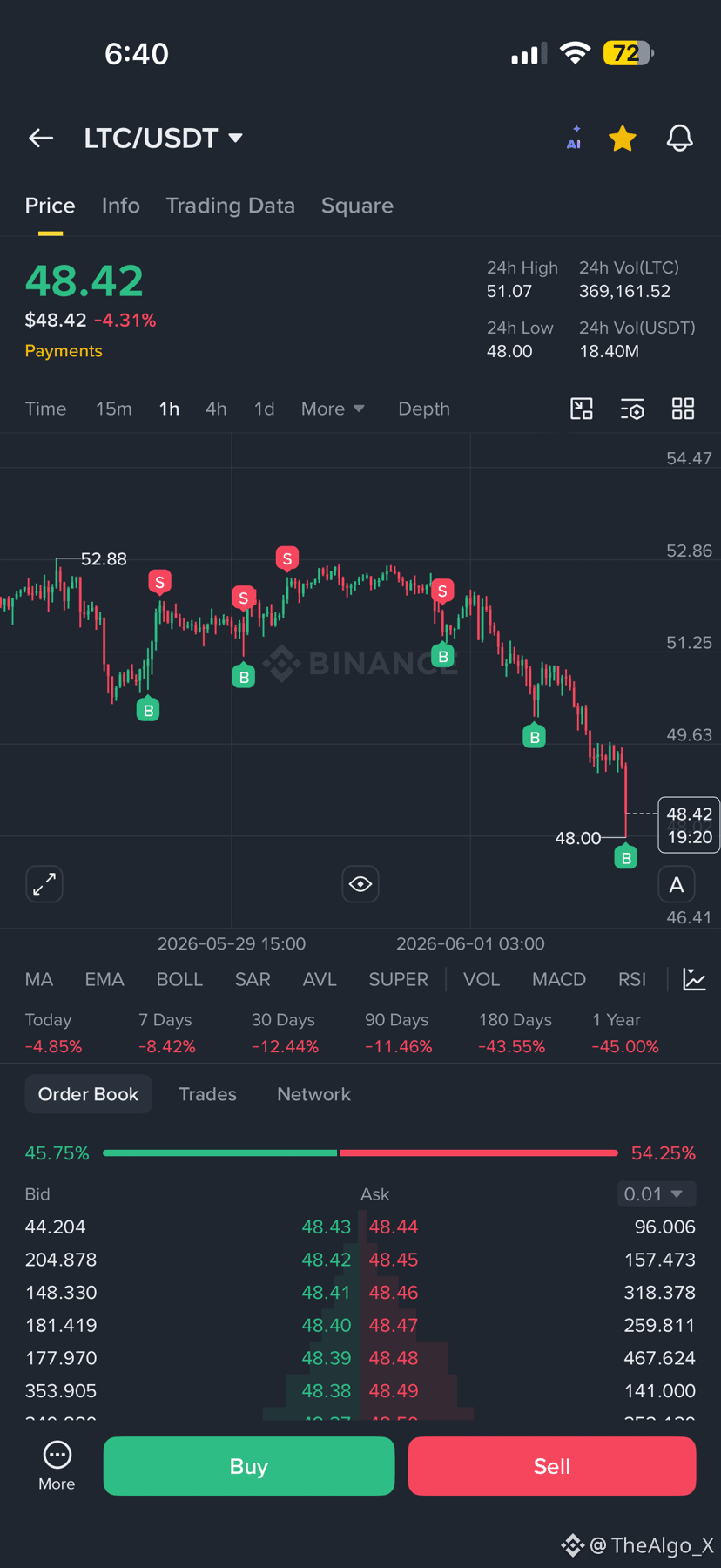This screenshot has width=721, height=1568.
Task: Open the grid layout icon
Action: tap(684, 409)
